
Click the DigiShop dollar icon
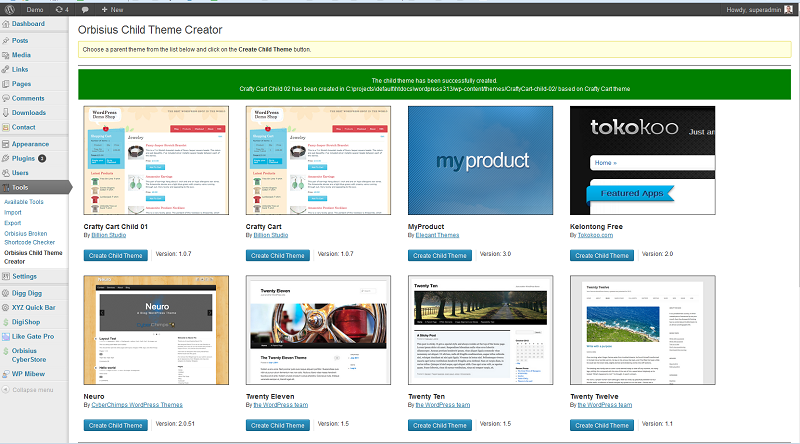point(6,322)
